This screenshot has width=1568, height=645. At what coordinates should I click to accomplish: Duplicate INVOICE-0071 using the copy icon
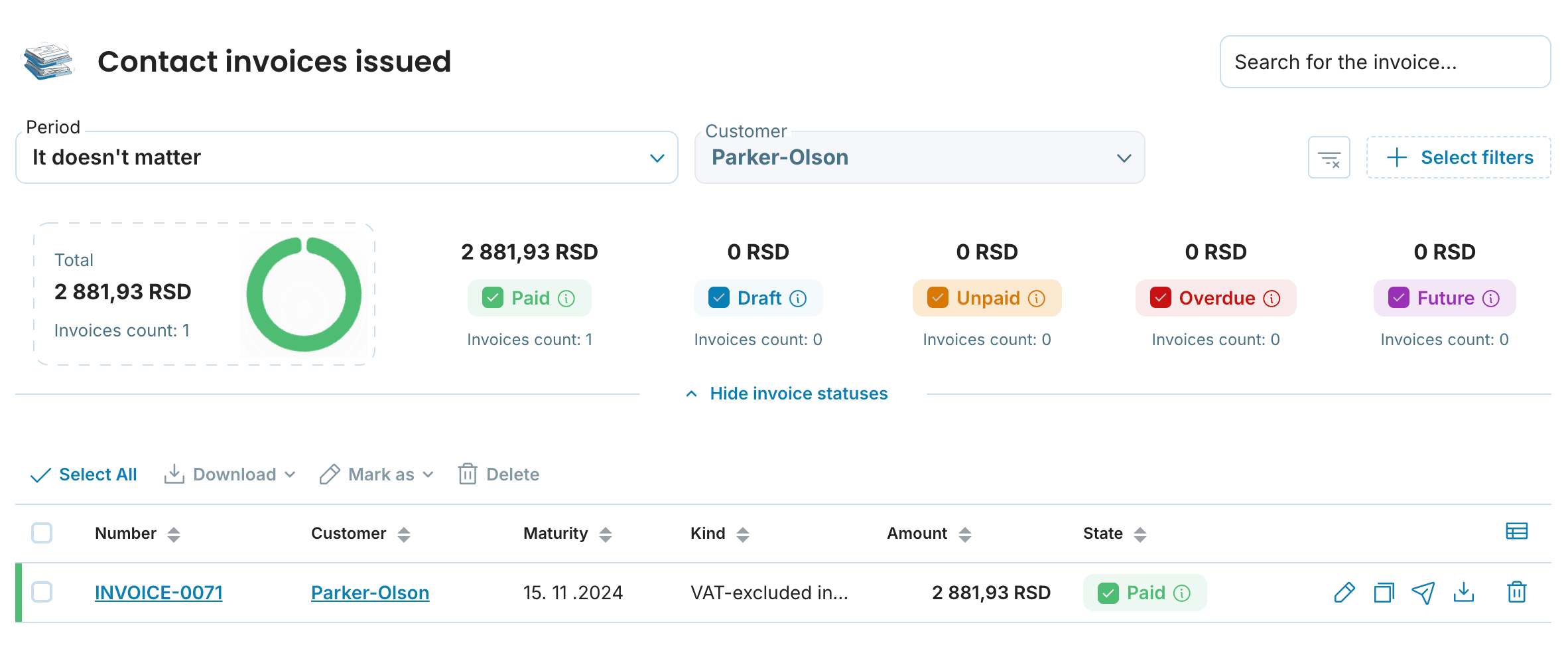coord(1384,593)
